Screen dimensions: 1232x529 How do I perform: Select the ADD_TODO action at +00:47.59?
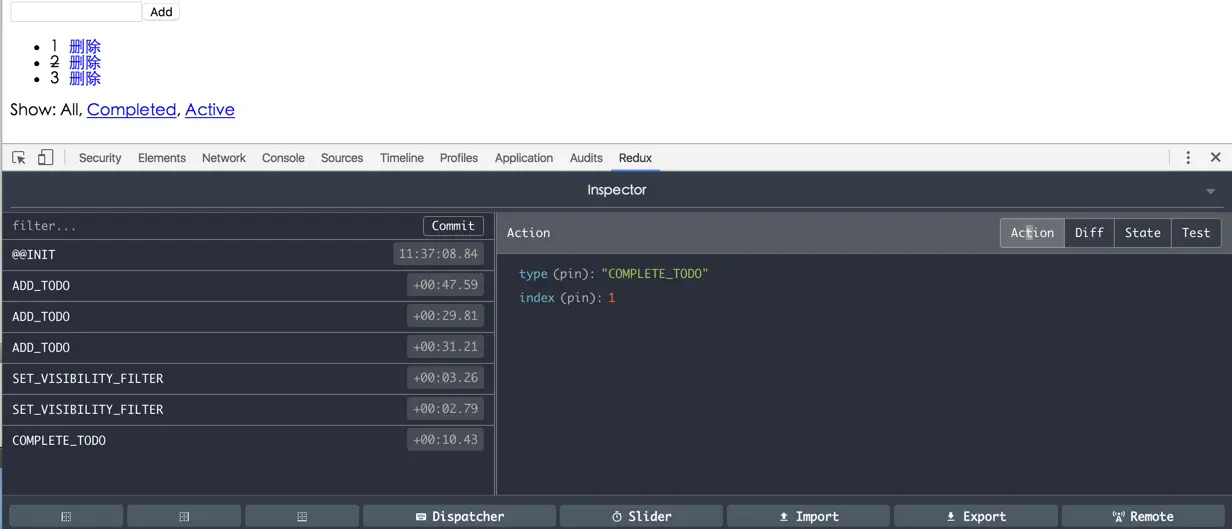248,286
